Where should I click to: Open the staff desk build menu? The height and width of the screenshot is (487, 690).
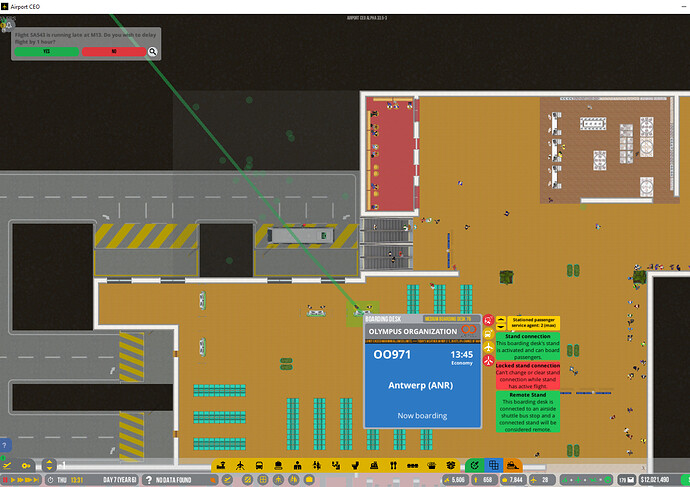click(x=297, y=465)
